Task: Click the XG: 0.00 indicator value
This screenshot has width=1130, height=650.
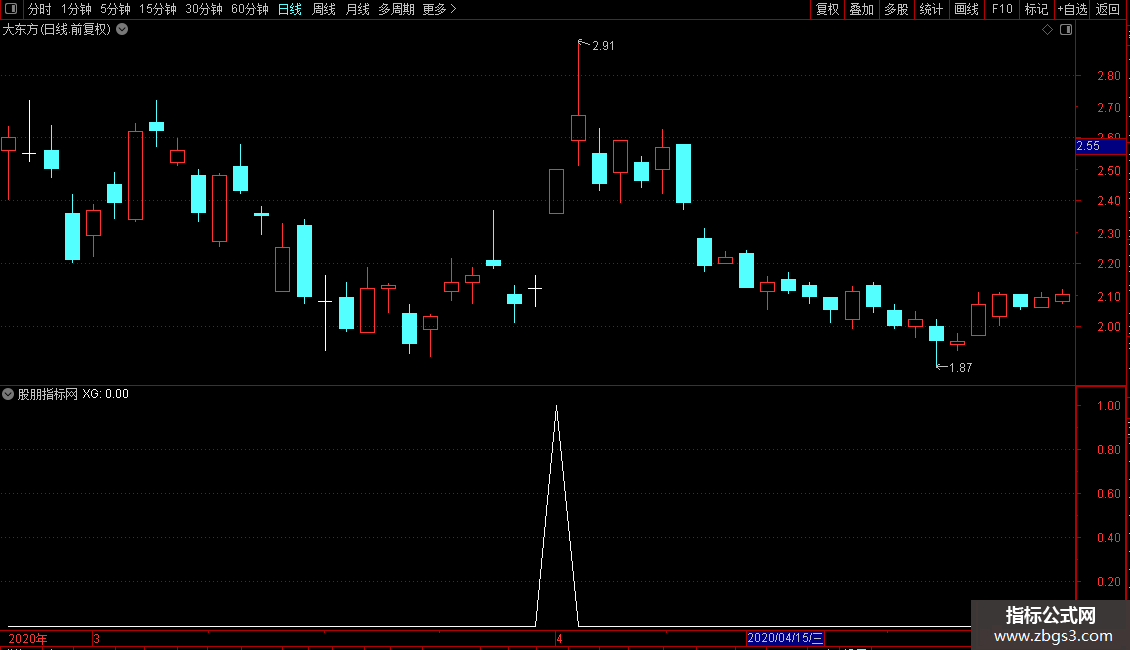Action: [105, 394]
